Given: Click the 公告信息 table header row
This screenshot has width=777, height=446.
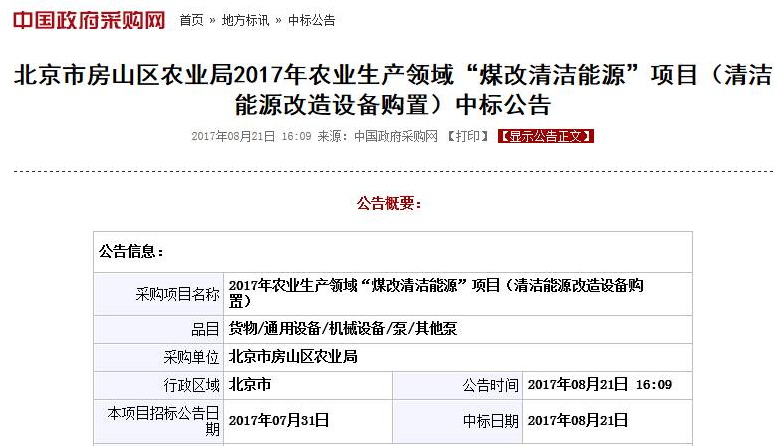Looking at the screenshot, I should [392, 252].
